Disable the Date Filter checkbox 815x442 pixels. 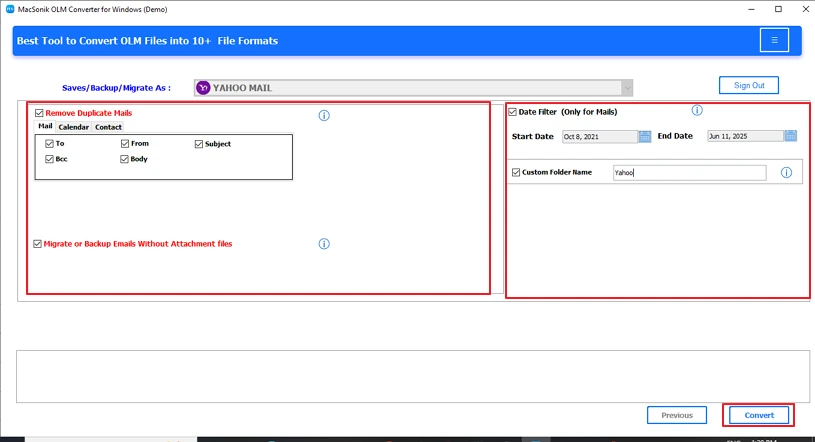tap(513, 112)
